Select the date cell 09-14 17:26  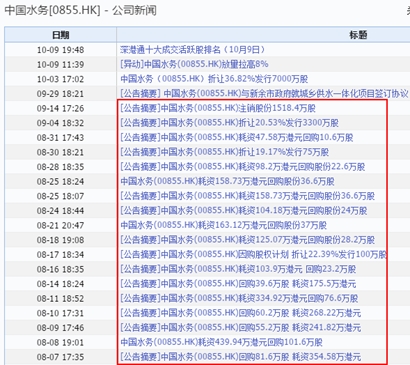(x=60, y=108)
